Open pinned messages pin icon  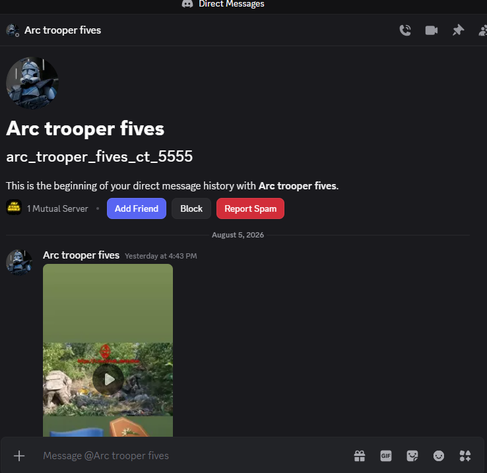(x=458, y=30)
